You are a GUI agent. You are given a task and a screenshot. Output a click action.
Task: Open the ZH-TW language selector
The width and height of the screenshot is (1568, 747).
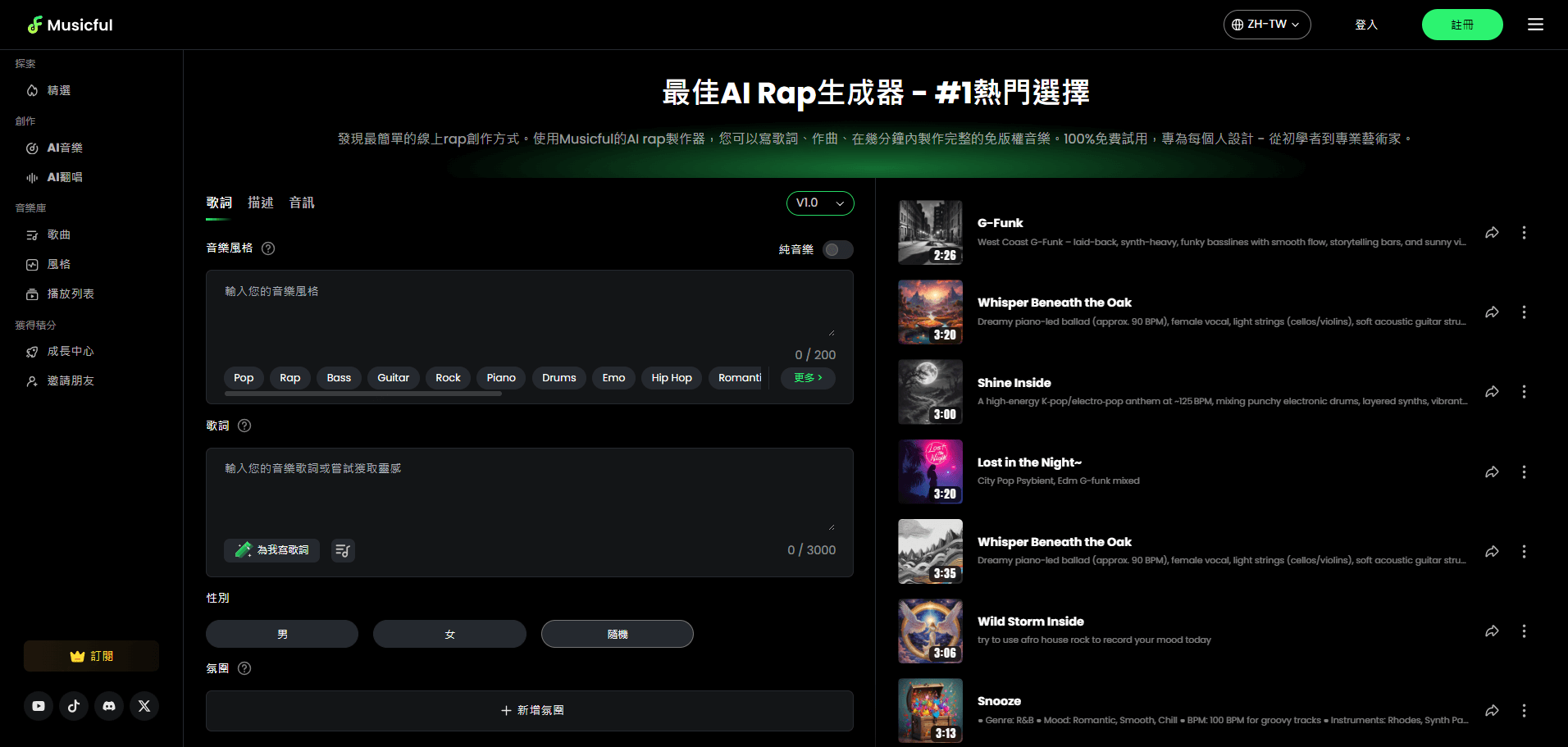tap(1265, 24)
